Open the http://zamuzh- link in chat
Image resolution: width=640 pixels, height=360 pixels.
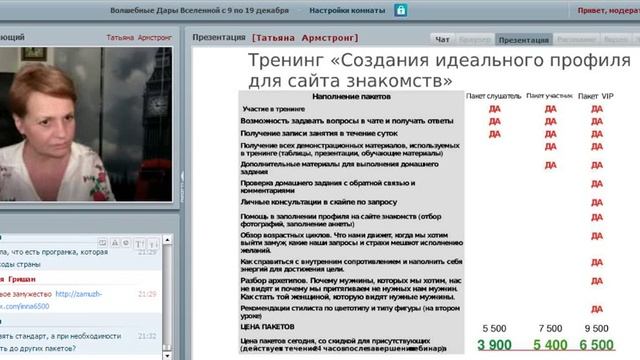pos(79,294)
